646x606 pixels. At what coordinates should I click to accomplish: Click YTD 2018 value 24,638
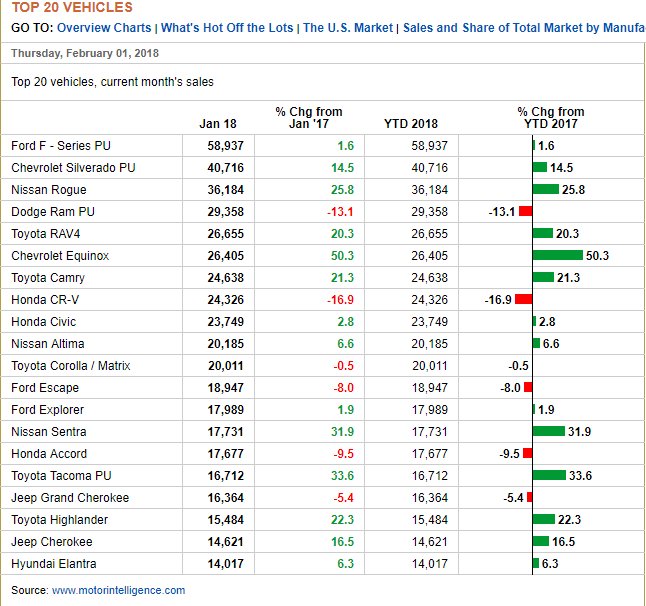pos(429,278)
